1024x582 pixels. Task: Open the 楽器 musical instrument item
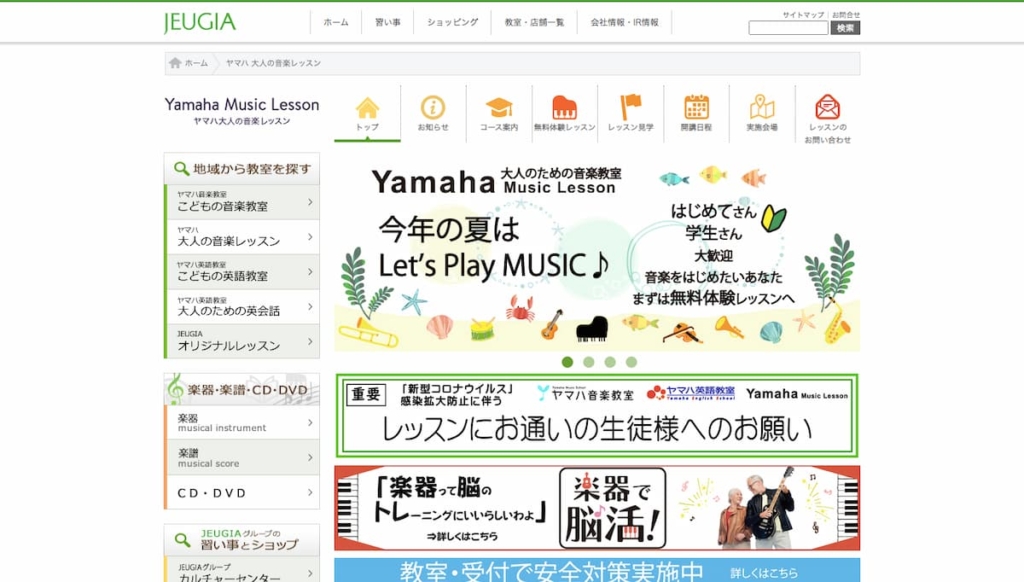click(242, 423)
